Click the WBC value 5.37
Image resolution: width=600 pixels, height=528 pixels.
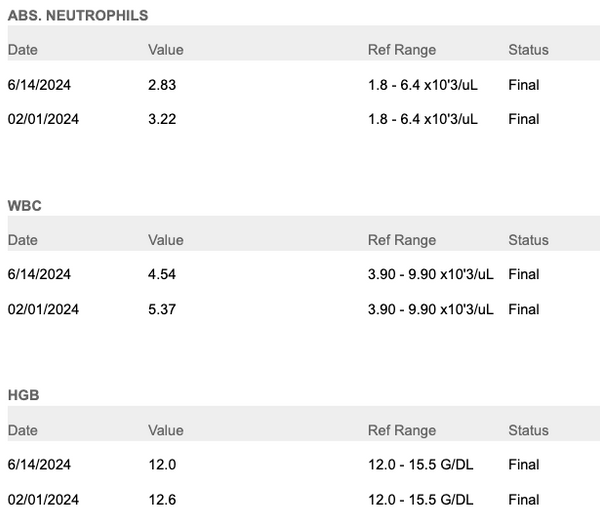pos(162,309)
